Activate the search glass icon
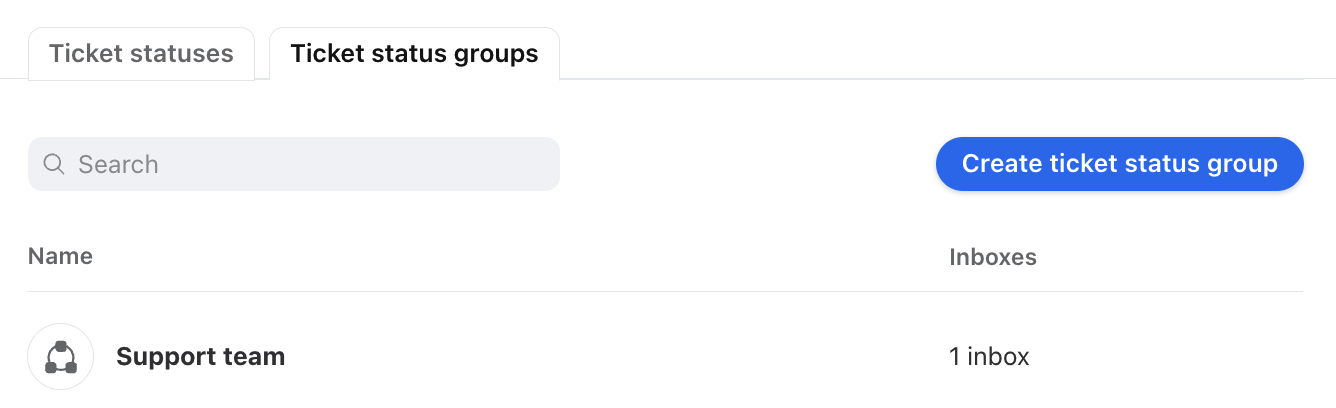This screenshot has height=408, width=1336. click(54, 164)
